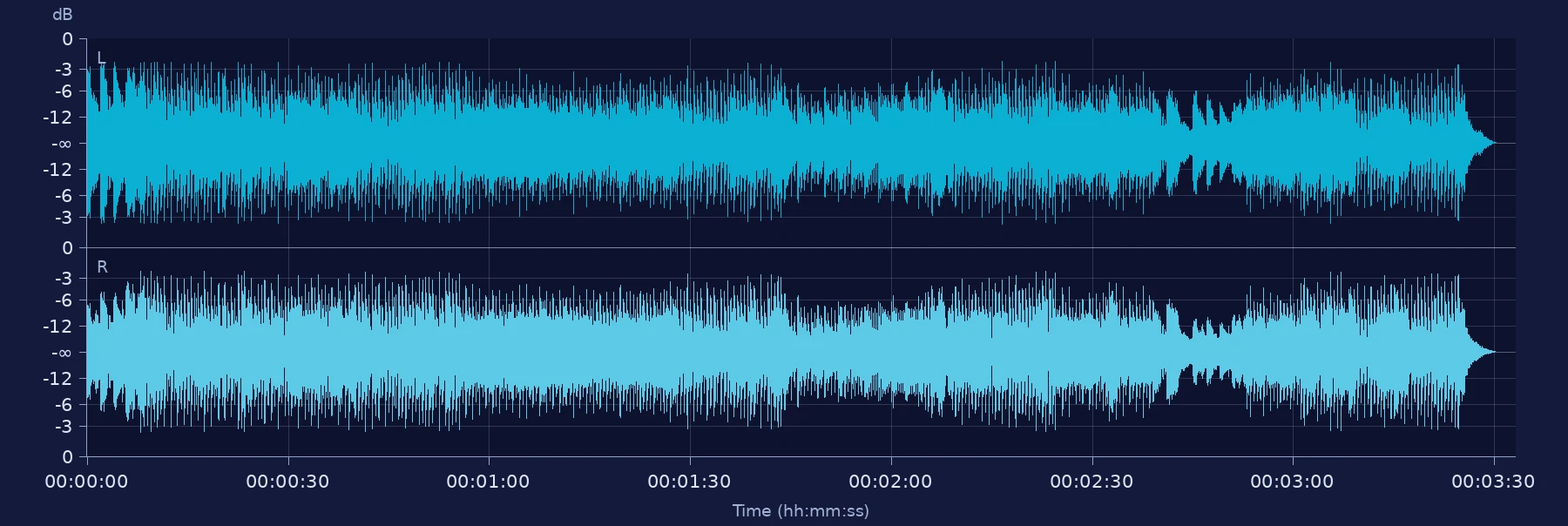Click the Time (hh:mm:ss) axis label
Image resolution: width=1568 pixels, height=526 pixels.
(801, 511)
